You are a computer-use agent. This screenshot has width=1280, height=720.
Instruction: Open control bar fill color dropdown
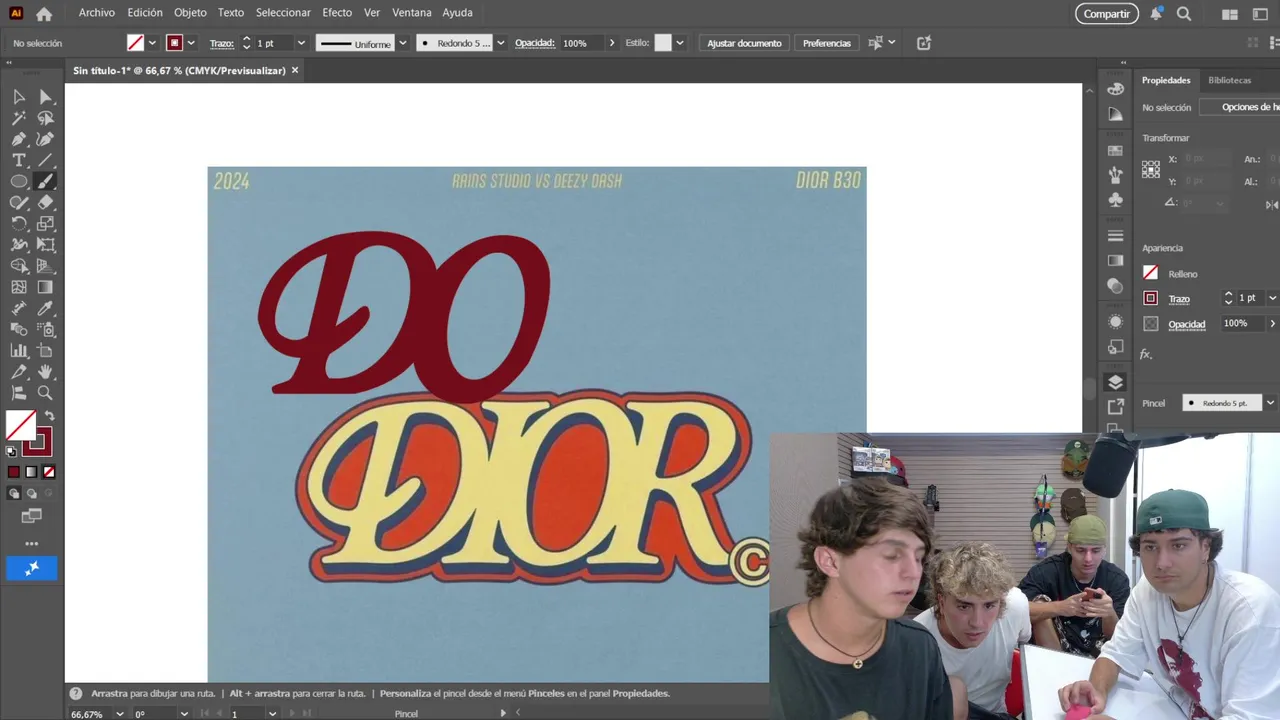pos(152,43)
